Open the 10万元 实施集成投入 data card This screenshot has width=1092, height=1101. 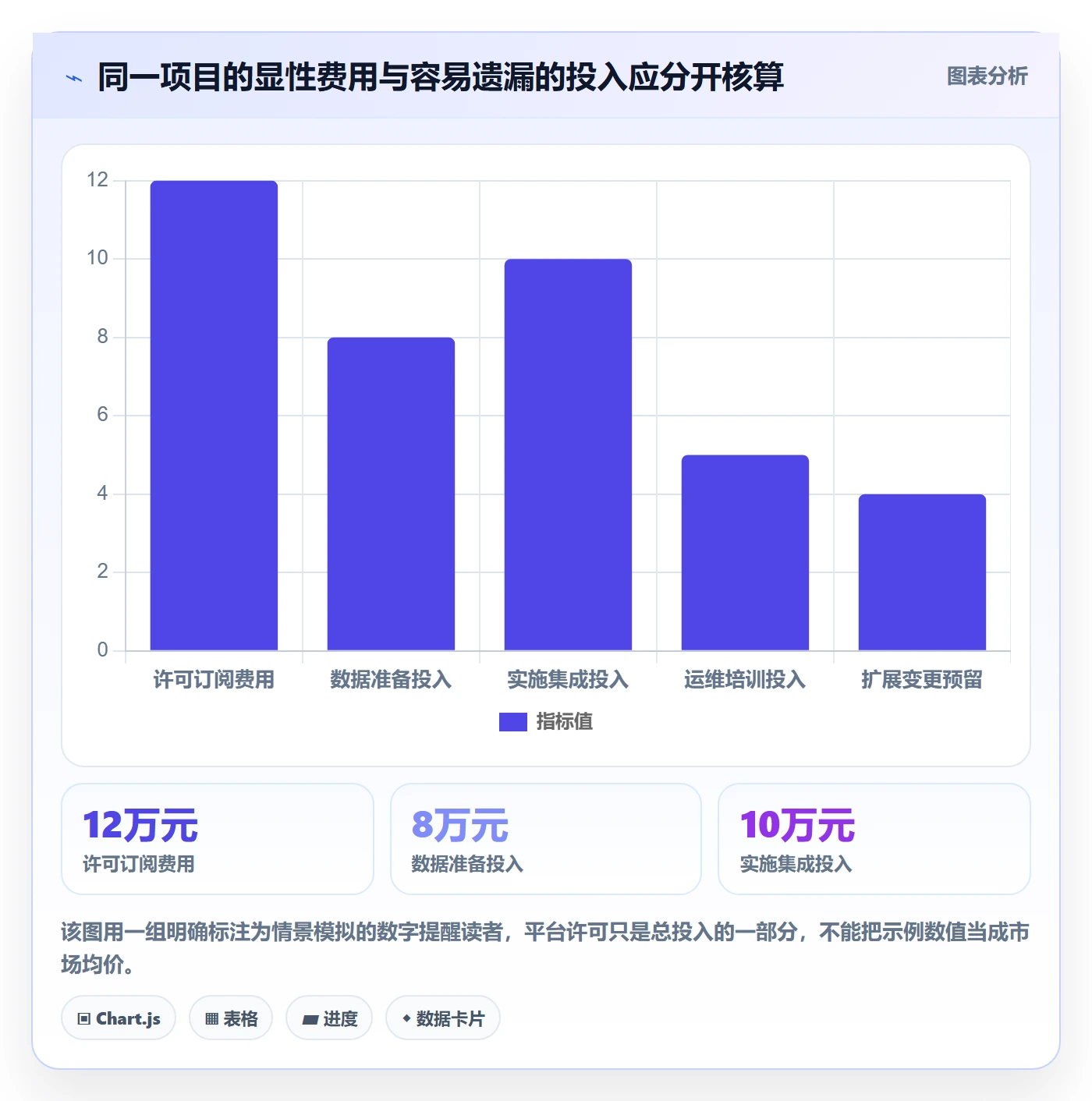click(x=874, y=839)
